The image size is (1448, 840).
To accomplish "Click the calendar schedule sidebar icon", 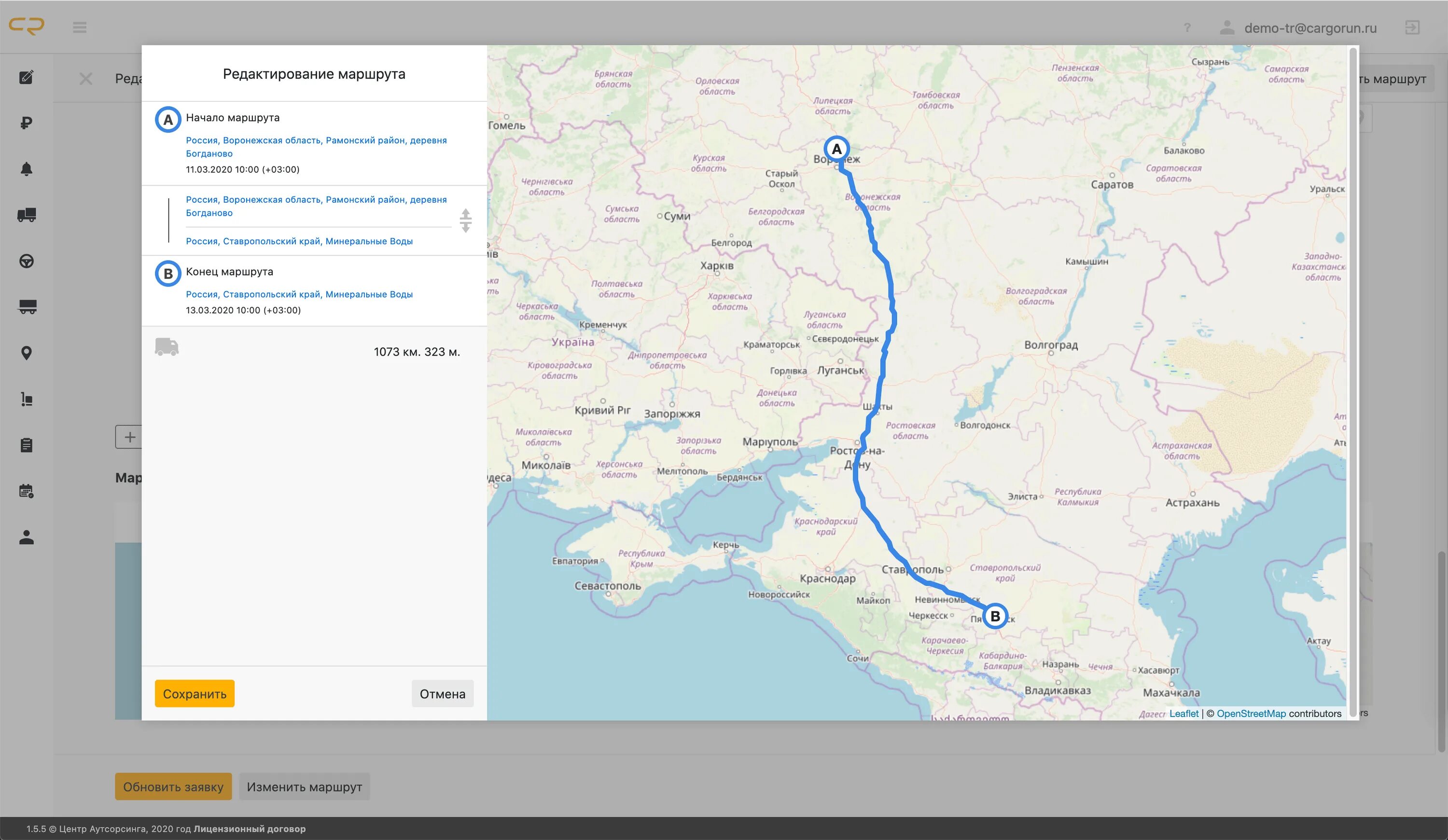I will click(27, 491).
